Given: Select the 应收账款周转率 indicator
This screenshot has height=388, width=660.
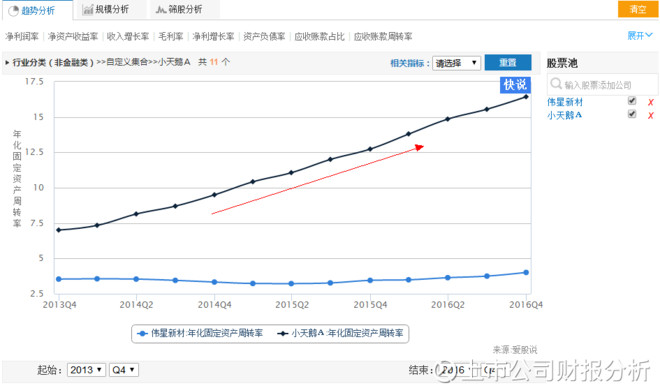Looking at the screenshot, I should (383, 37).
